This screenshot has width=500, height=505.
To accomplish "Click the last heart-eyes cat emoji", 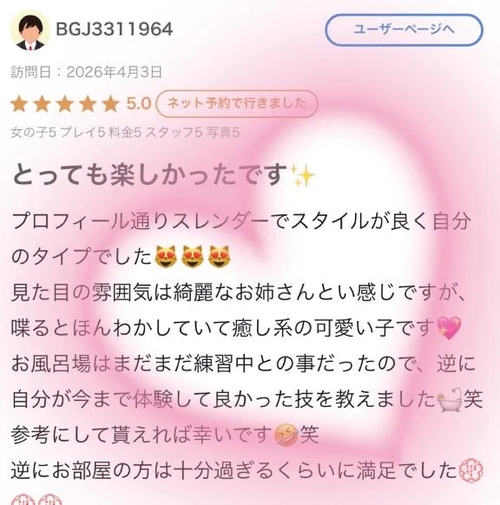I will coord(219,257).
